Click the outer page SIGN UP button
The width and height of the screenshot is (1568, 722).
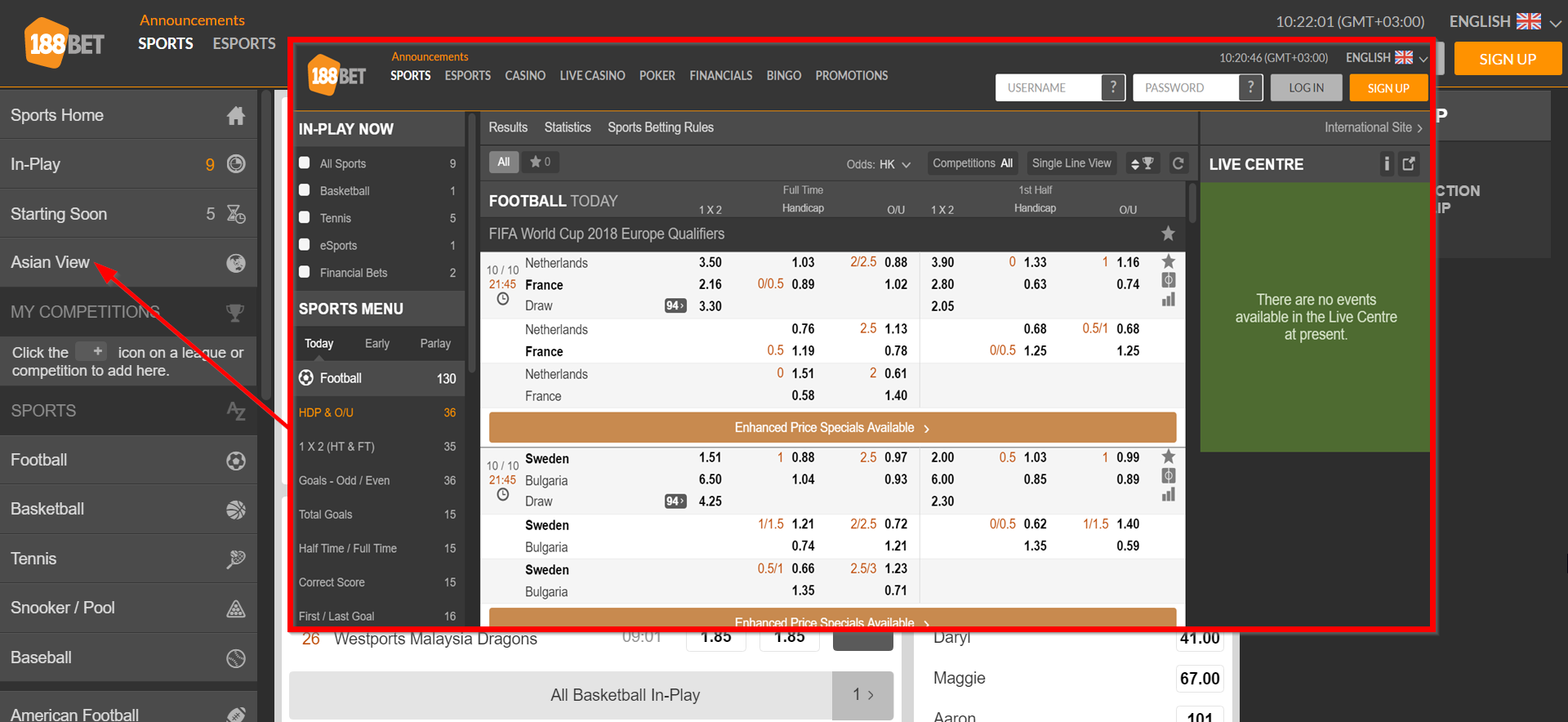tap(1508, 59)
